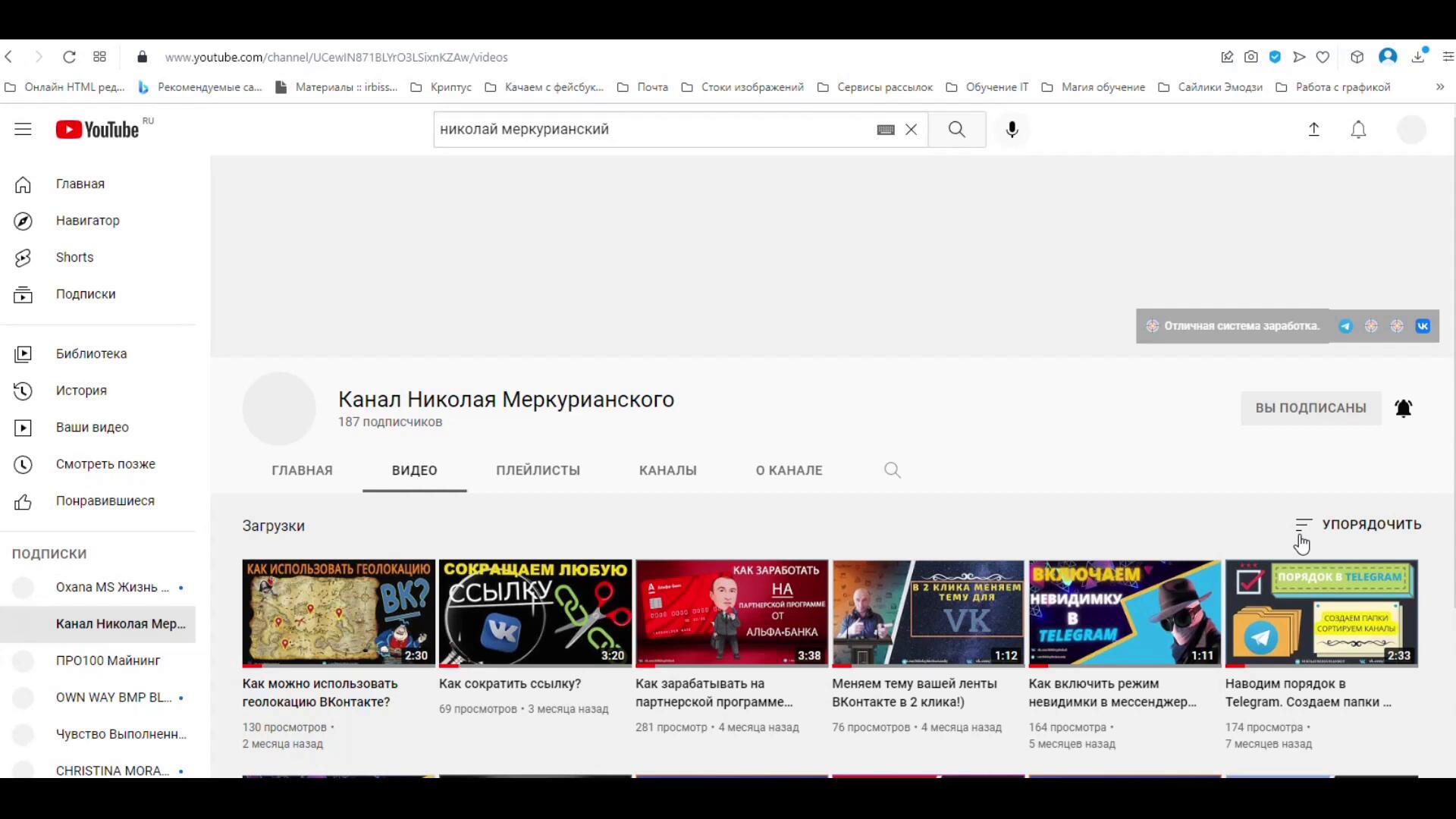Screen dimensions: 1456x819
Task: Toggle subscription with ВЫ ПОДПИСАНЫ button
Action: [x=1310, y=408]
